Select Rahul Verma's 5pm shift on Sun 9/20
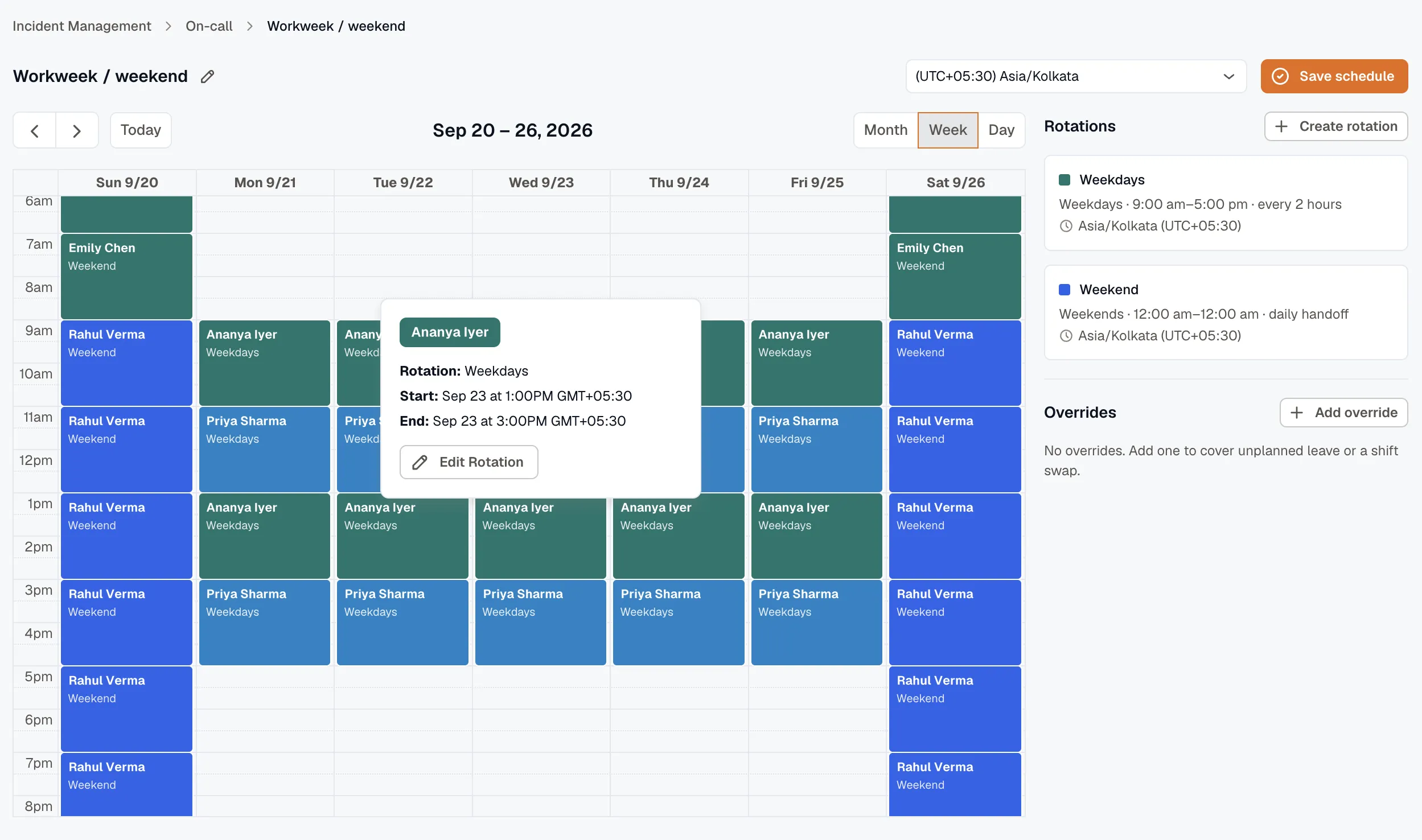This screenshot has width=1422, height=840. (x=126, y=709)
